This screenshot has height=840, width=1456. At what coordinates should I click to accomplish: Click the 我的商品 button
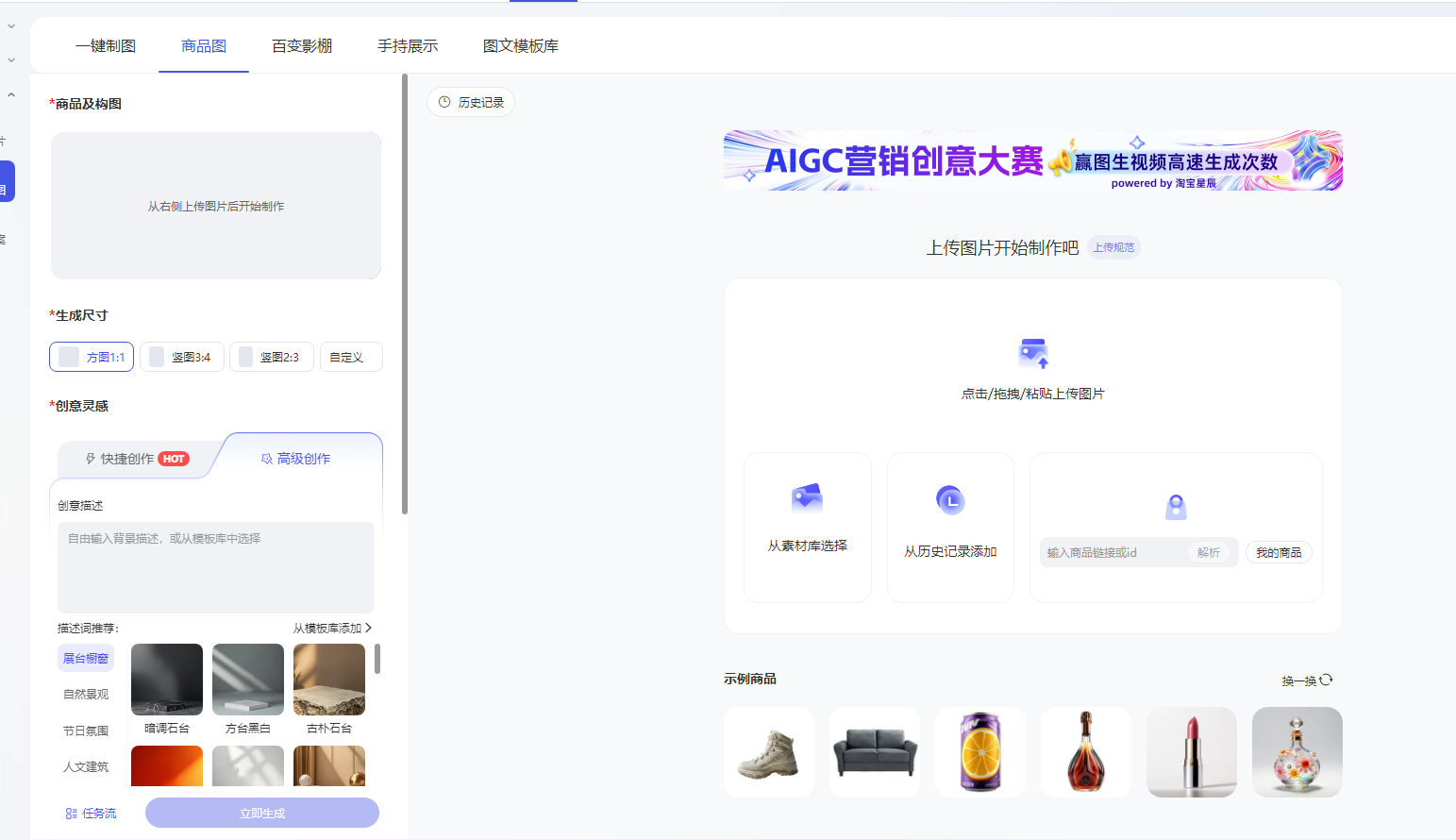tap(1278, 553)
